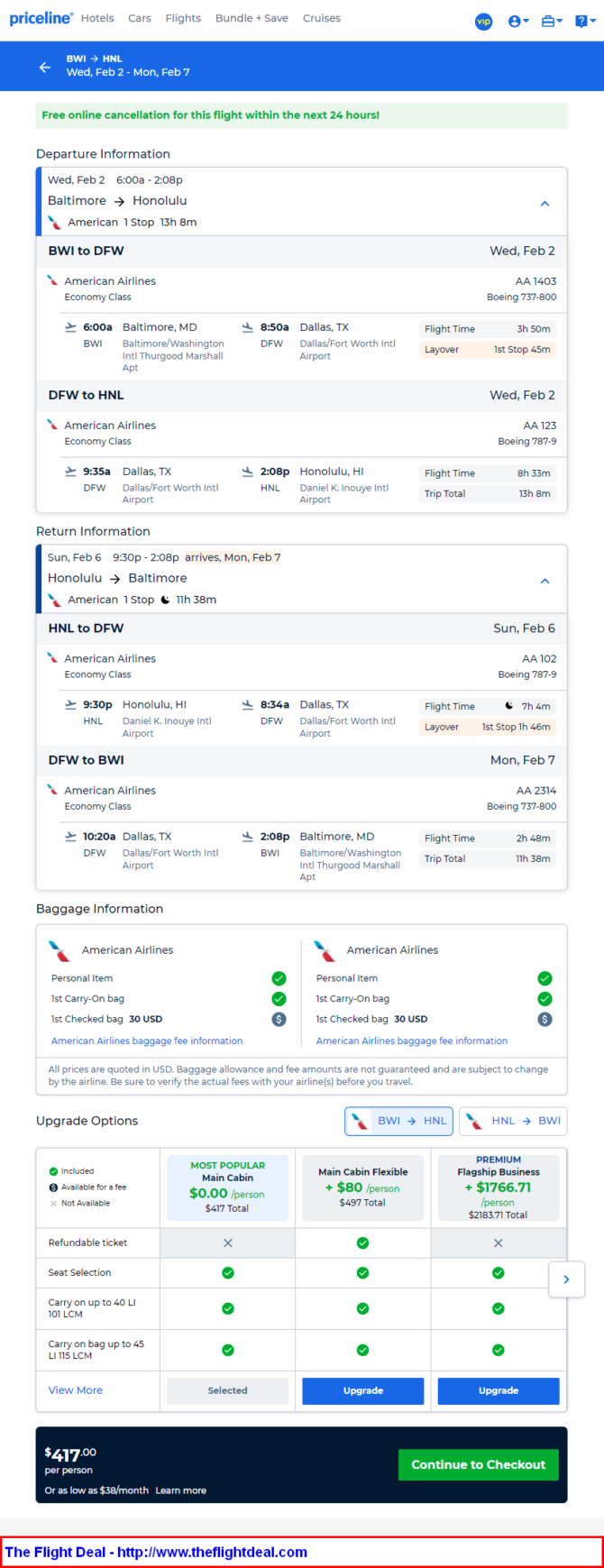Choose the Main Cabin Flexible fare card
604x1568 pixels.
(x=362, y=1187)
